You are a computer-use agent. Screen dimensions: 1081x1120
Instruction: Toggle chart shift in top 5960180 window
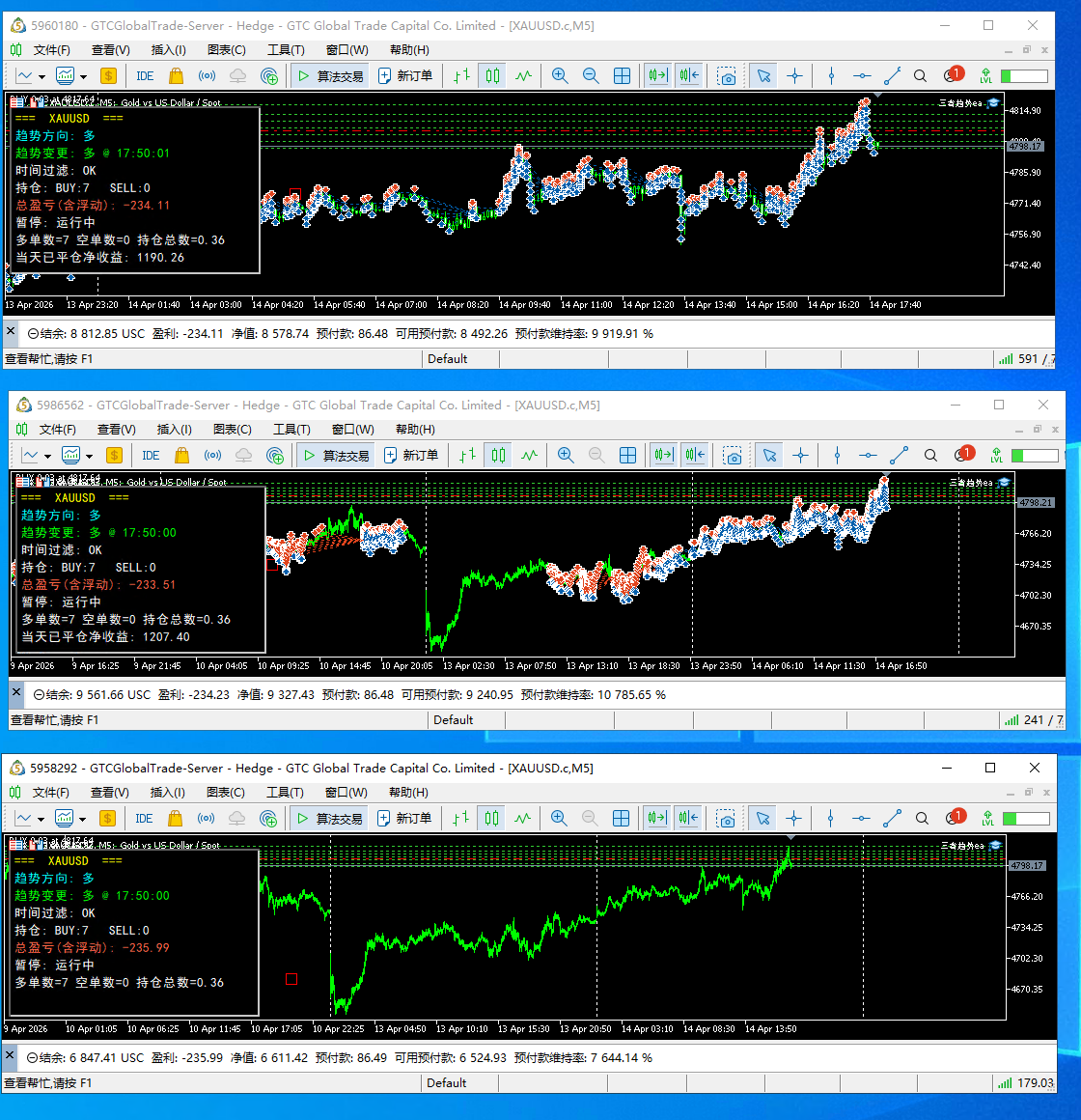tap(689, 75)
